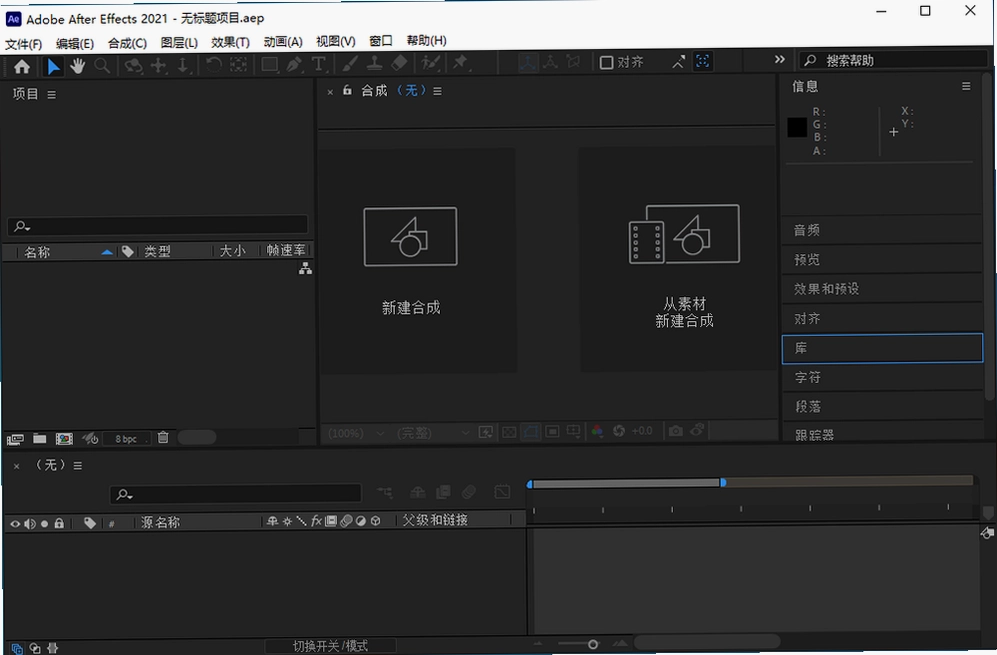Open the 合成(C) menu
Image resolution: width=997 pixels, height=655 pixels.
tap(127, 43)
